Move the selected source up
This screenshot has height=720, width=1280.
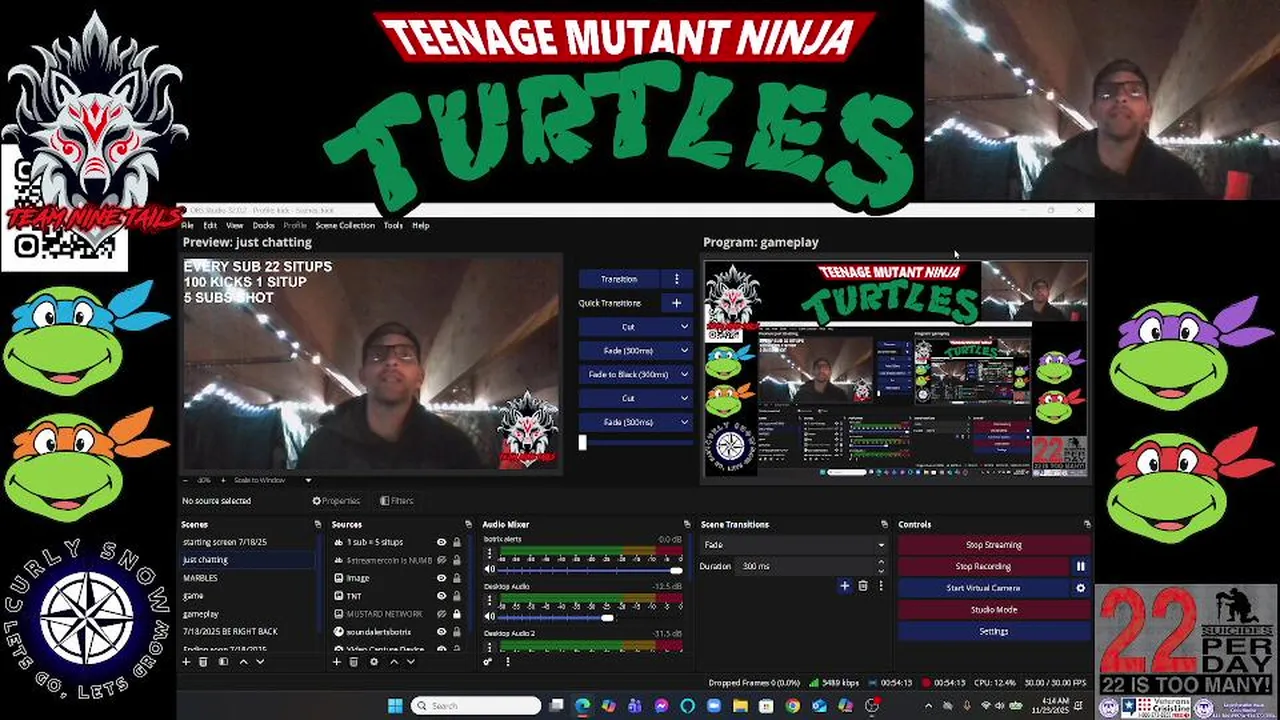[393, 661]
